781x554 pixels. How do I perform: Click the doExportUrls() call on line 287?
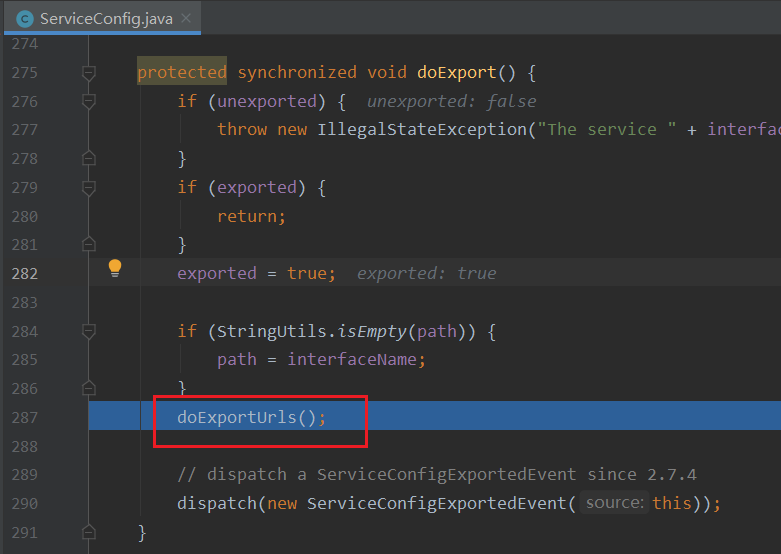252,417
